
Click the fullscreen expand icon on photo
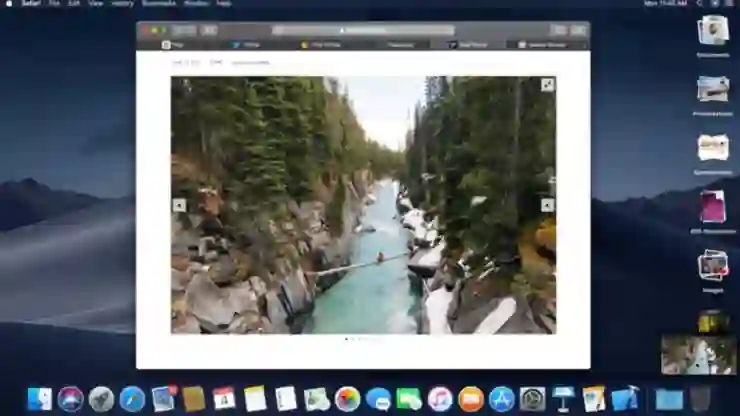[547, 85]
